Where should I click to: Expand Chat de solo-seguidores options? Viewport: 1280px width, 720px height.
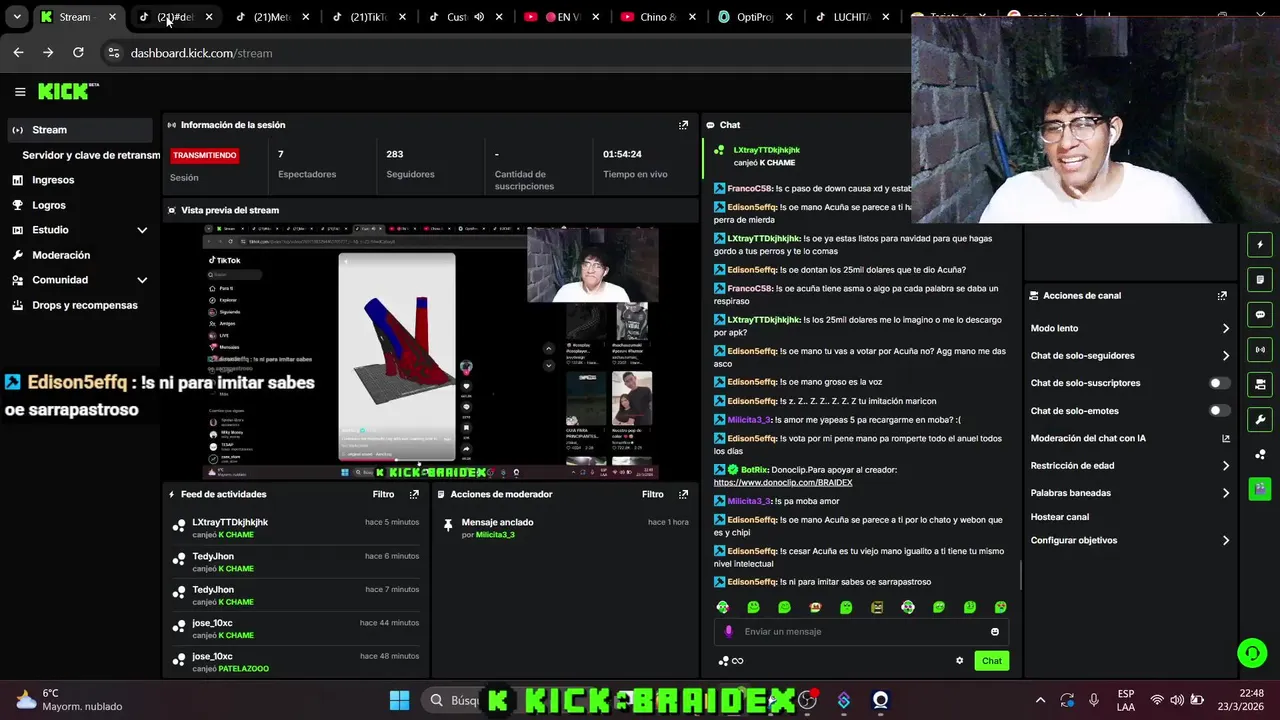tap(1226, 356)
